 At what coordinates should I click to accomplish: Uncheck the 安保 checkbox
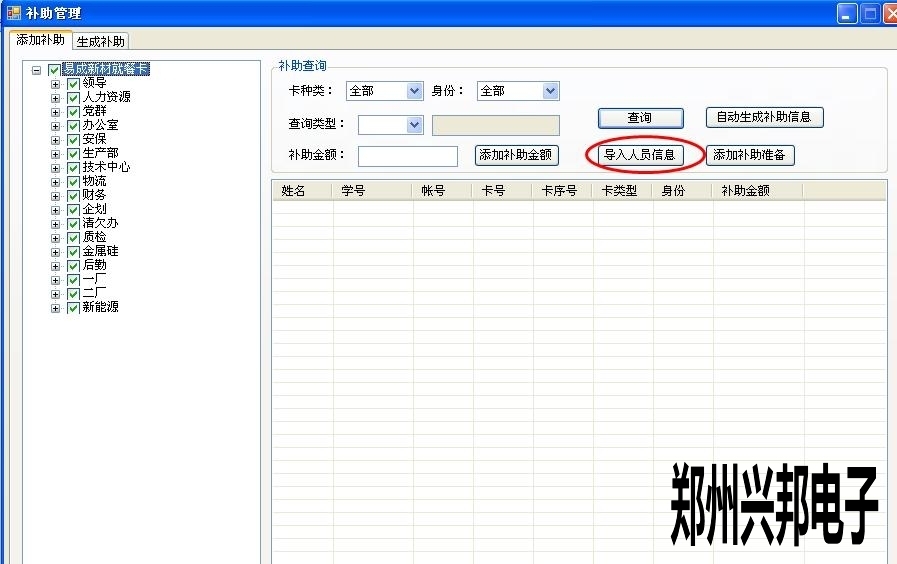point(73,140)
